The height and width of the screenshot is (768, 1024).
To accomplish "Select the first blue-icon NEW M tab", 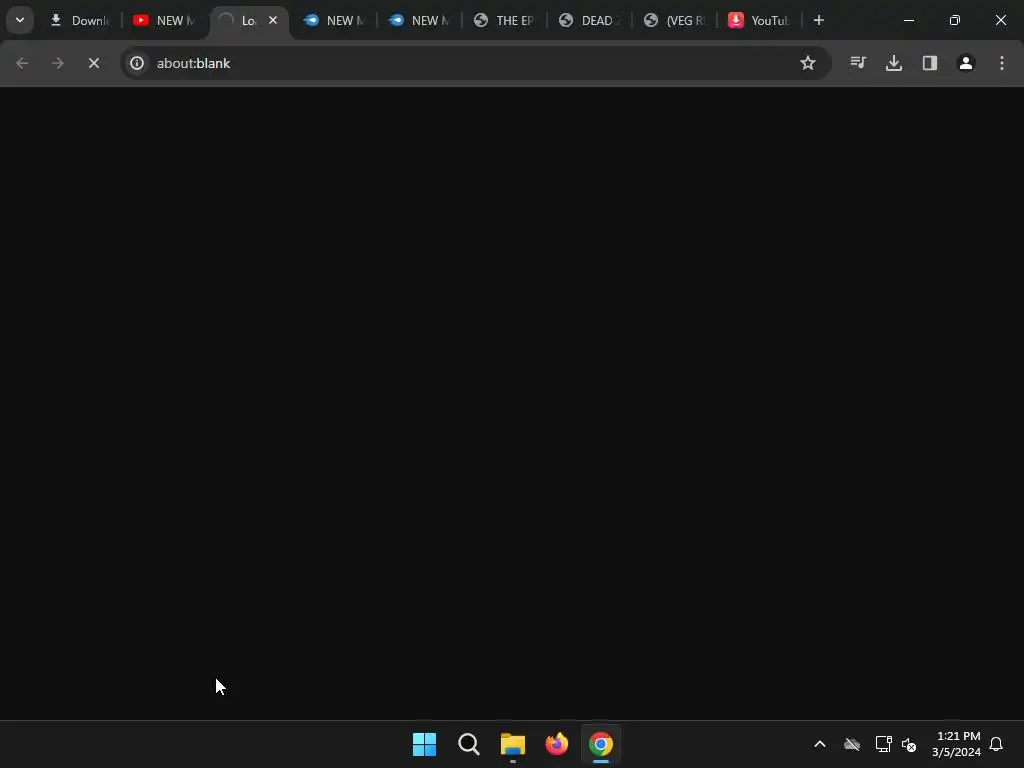I will tap(334, 20).
